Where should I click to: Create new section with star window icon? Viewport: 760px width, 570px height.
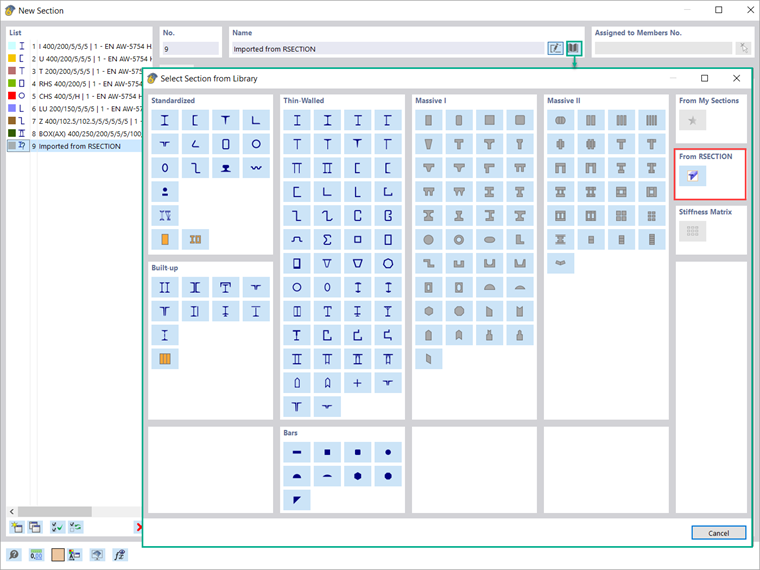coord(17,527)
